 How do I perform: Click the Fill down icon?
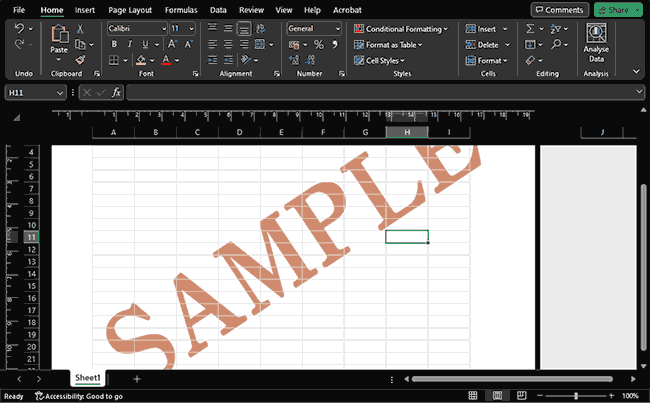530,44
